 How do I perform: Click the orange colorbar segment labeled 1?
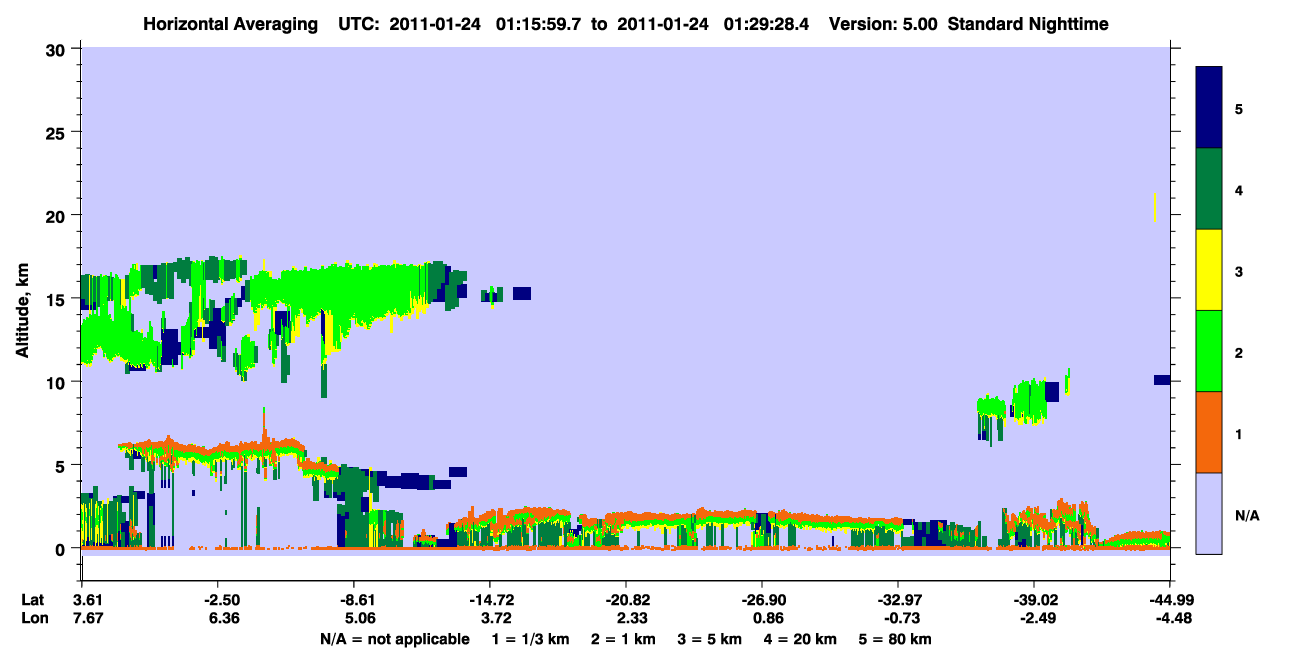click(x=1210, y=432)
